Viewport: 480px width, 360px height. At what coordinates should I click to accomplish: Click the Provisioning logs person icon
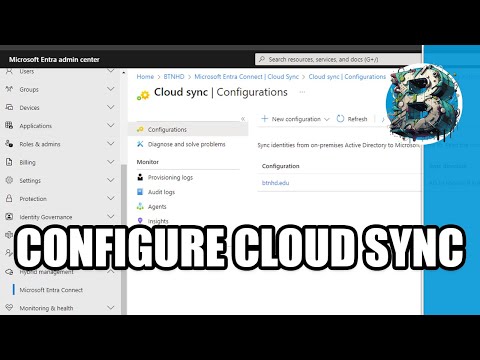pos(140,177)
